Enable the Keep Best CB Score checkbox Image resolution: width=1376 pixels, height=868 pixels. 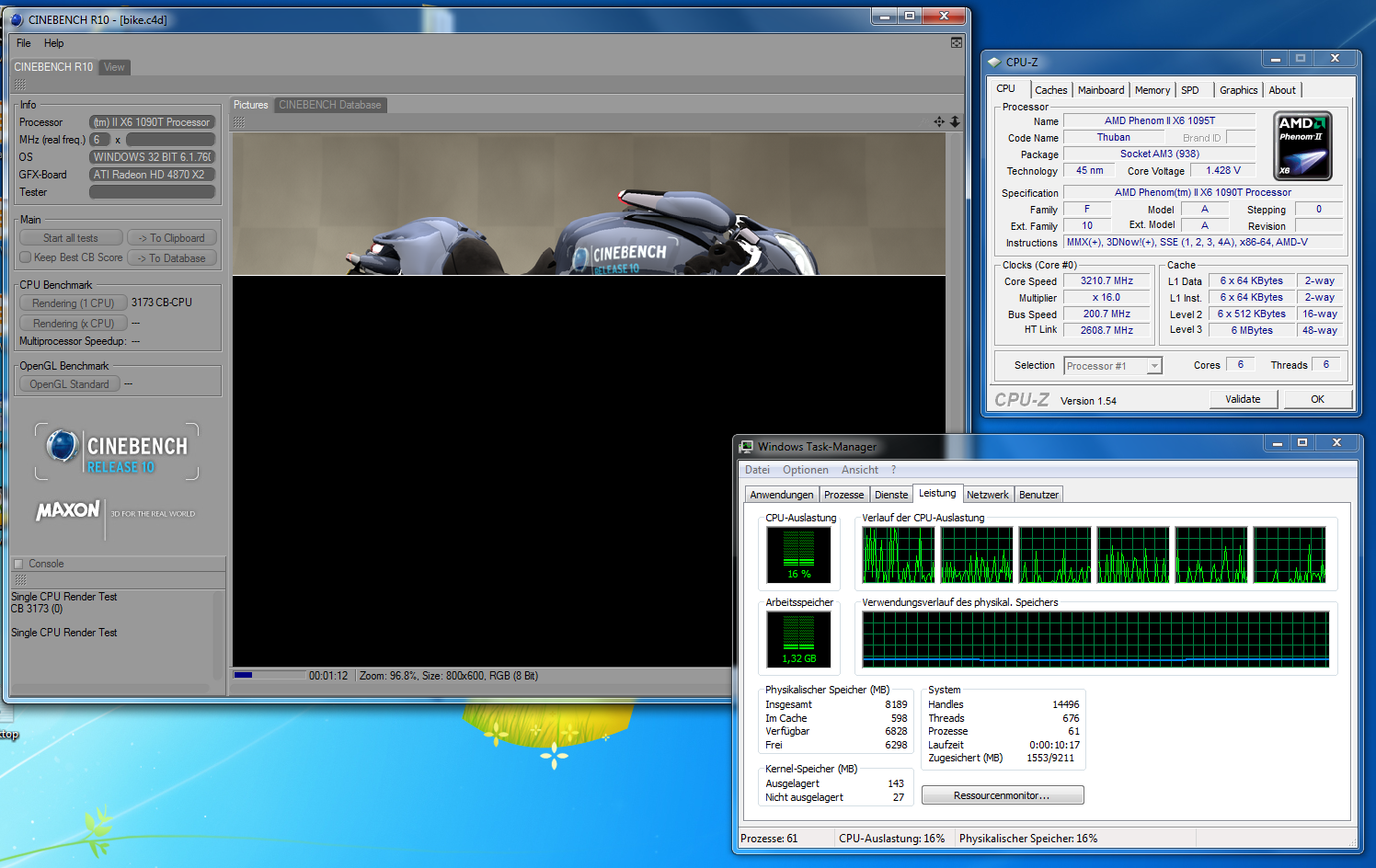point(26,257)
